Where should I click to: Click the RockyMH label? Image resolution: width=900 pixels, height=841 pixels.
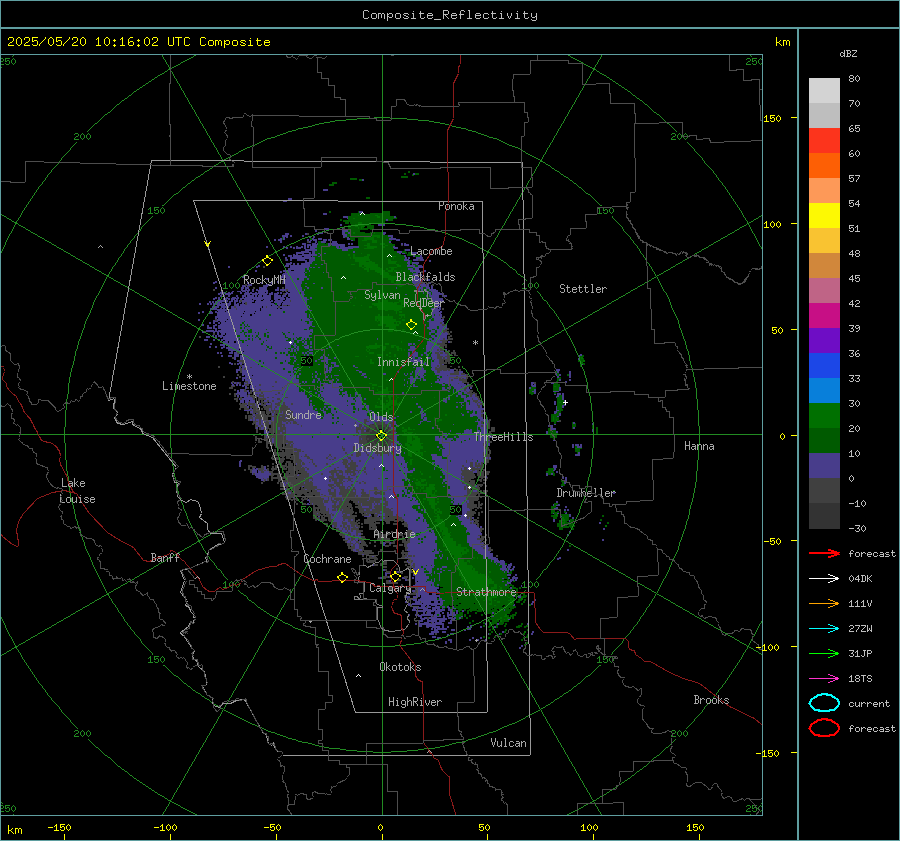tap(264, 280)
